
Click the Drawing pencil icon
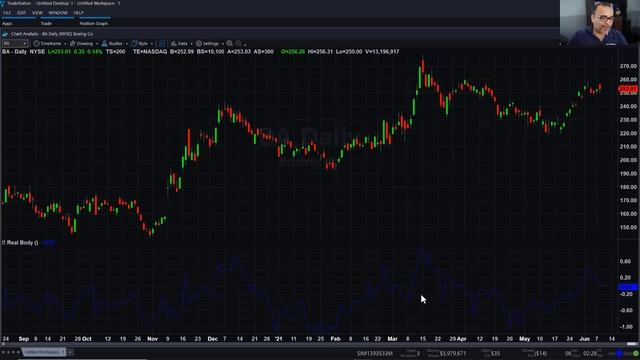pyautogui.click(x=72, y=44)
